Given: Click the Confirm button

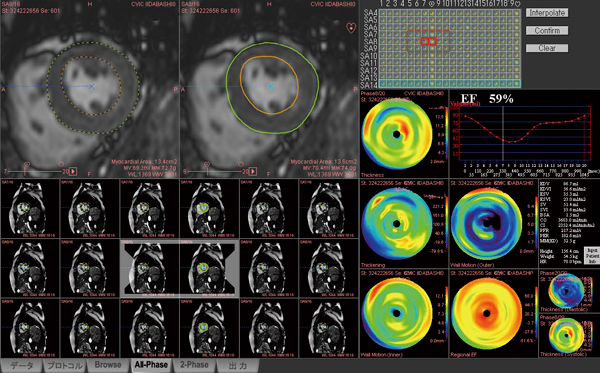Looking at the screenshot, I should click(x=547, y=30).
